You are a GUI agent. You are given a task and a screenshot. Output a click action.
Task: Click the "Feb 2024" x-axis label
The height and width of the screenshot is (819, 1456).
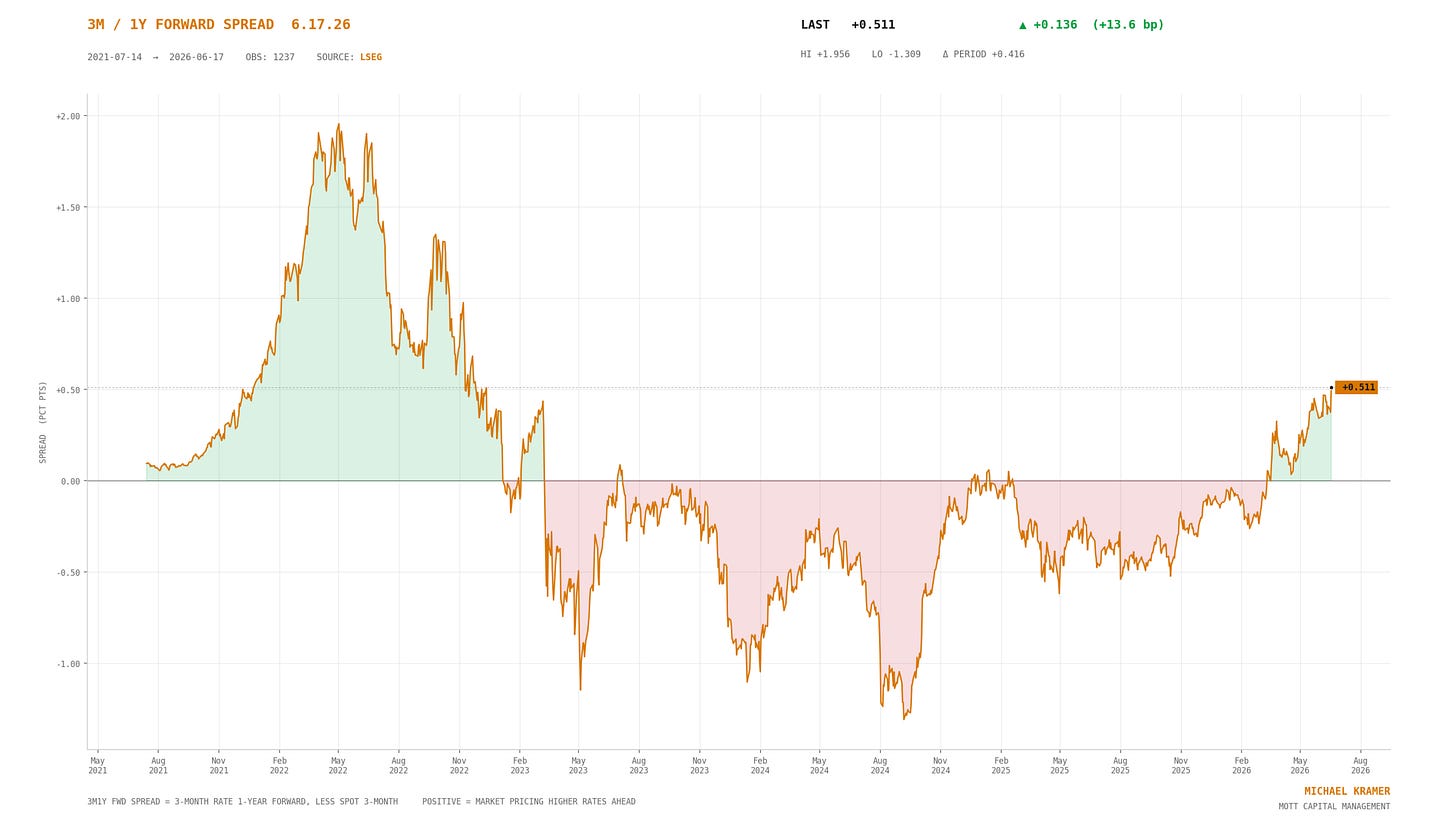(760, 765)
